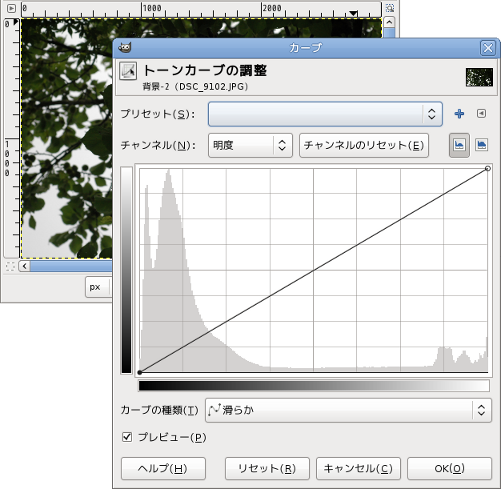The height and width of the screenshot is (489, 501).
Task: Open the チャンネル 明度 dropdown
Action: coord(250,145)
